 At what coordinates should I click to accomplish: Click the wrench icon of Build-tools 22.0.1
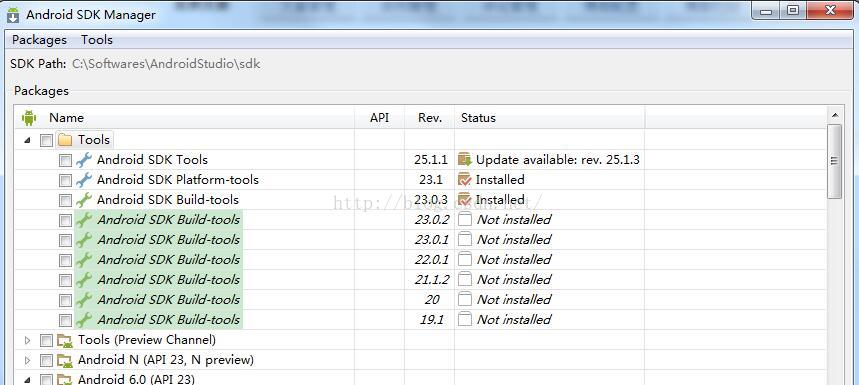click(84, 260)
